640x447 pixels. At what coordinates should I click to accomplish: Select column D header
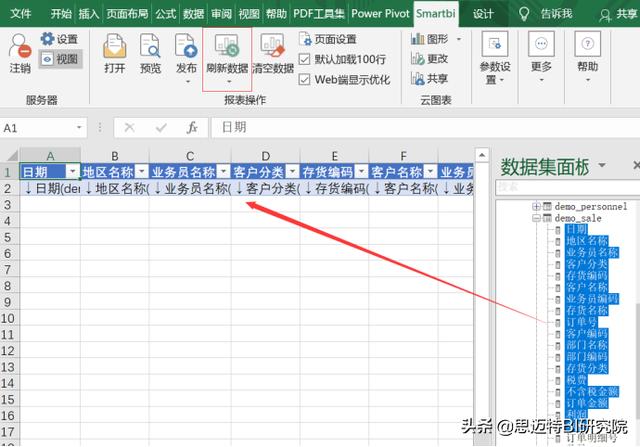click(x=265, y=156)
